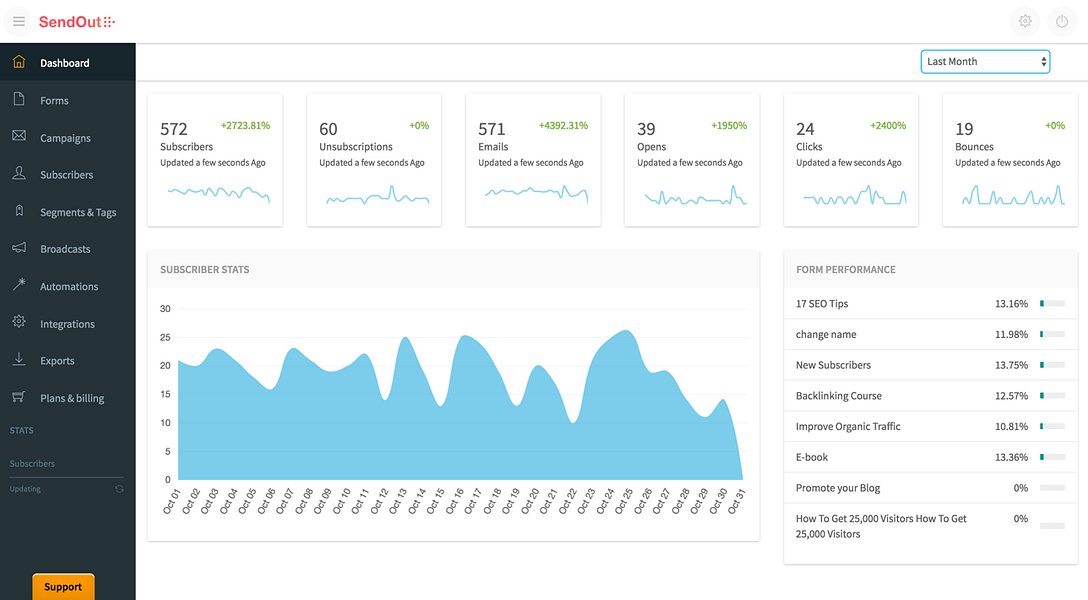This screenshot has width=1088, height=600.
Task: Open the Backlinking Course form row
Action: coord(930,396)
